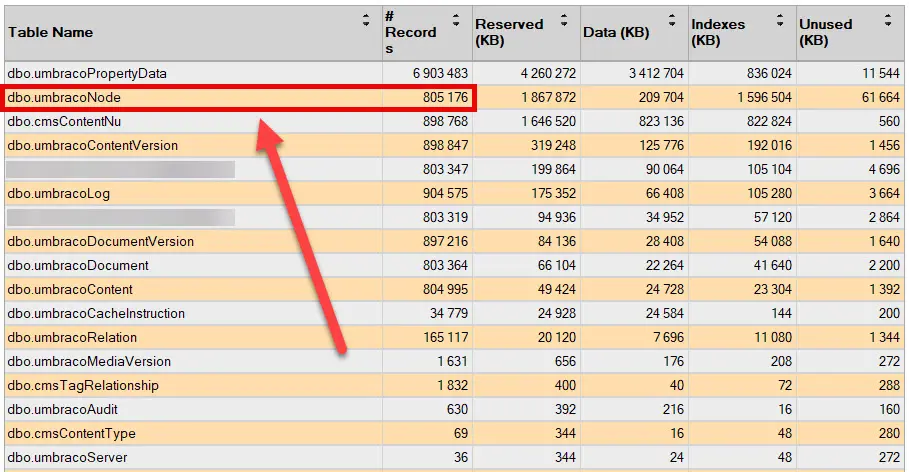Click indexes value 836 024
The height and width of the screenshot is (472, 909).
769,74
